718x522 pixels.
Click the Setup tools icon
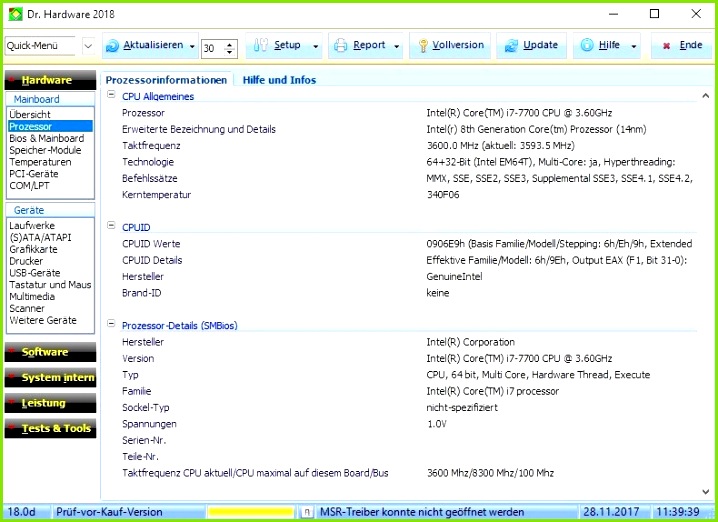pos(259,46)
